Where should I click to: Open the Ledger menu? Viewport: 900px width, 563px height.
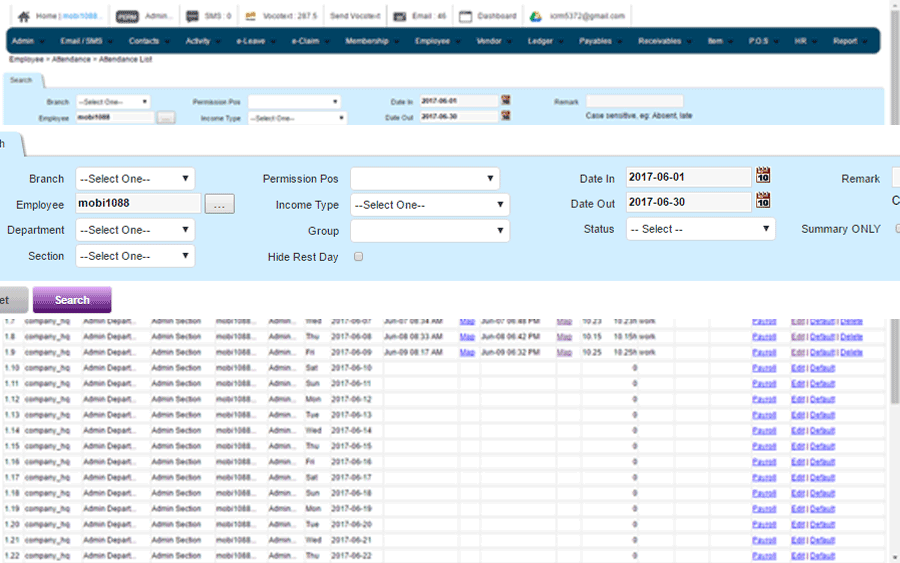(x=545, y=41)
